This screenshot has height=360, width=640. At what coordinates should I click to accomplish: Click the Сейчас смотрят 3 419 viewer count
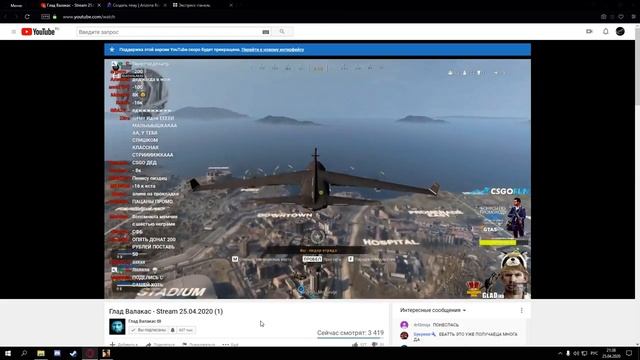(x=350, y=333)
